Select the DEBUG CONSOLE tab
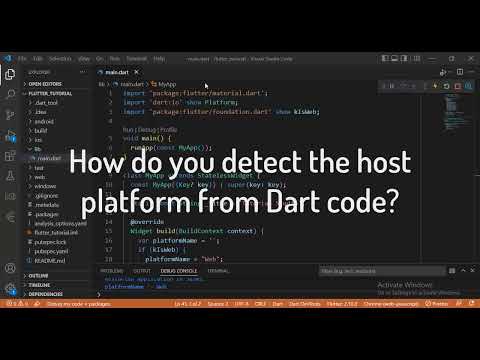480x360 pixels. pos(179,271)
